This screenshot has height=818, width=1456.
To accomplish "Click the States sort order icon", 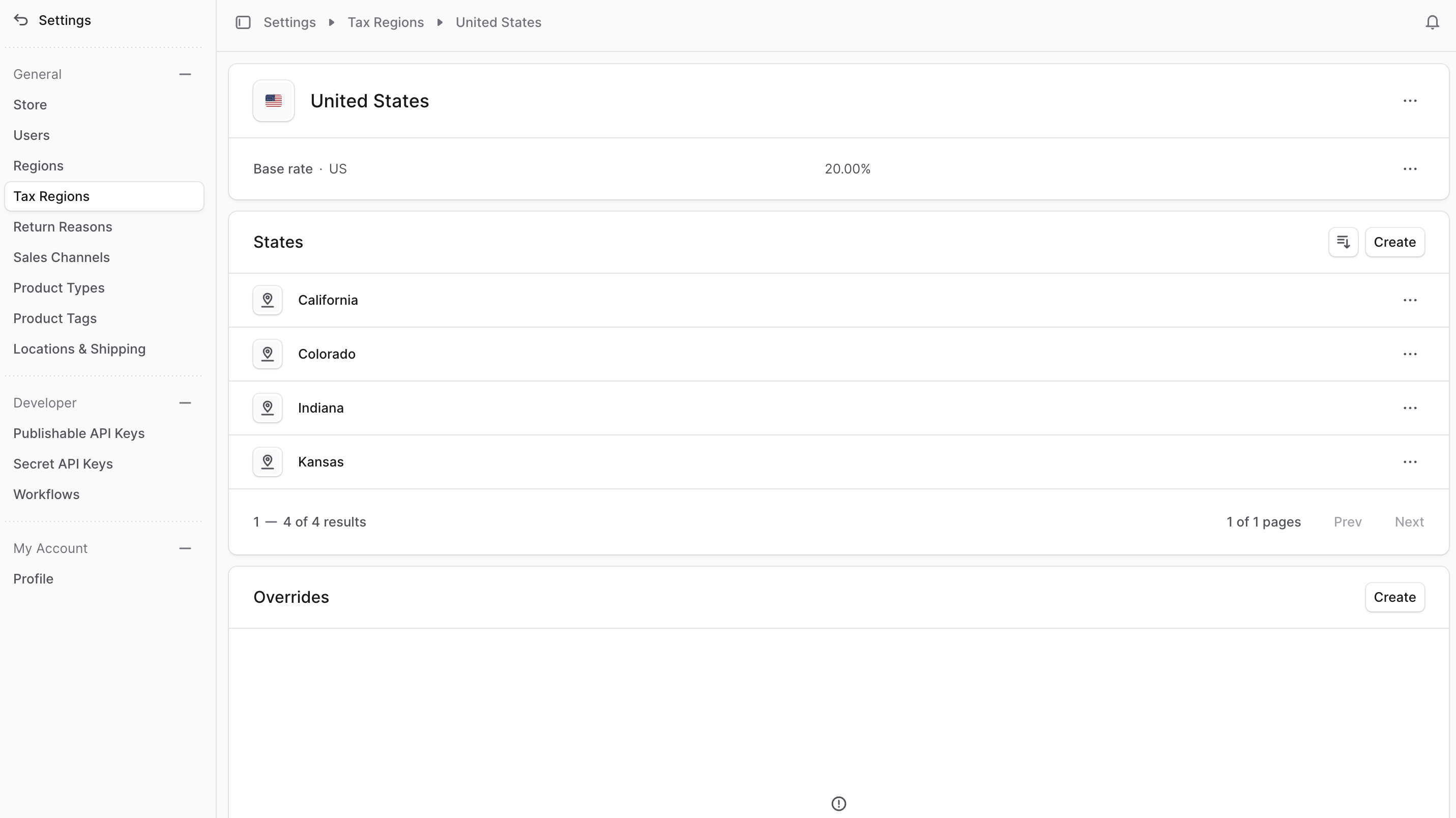I will point(1343,243).
